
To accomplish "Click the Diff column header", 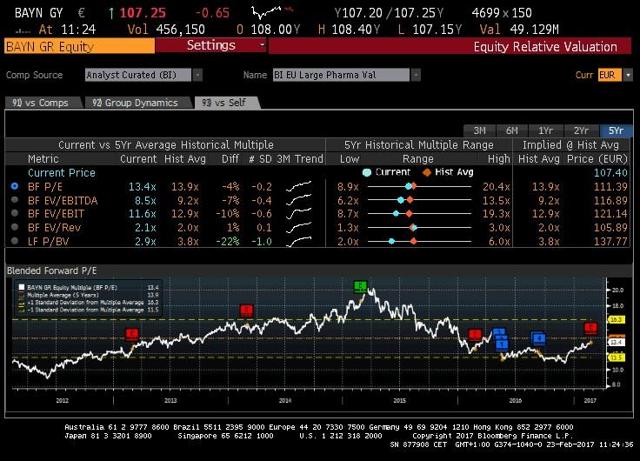I will 230,159.
